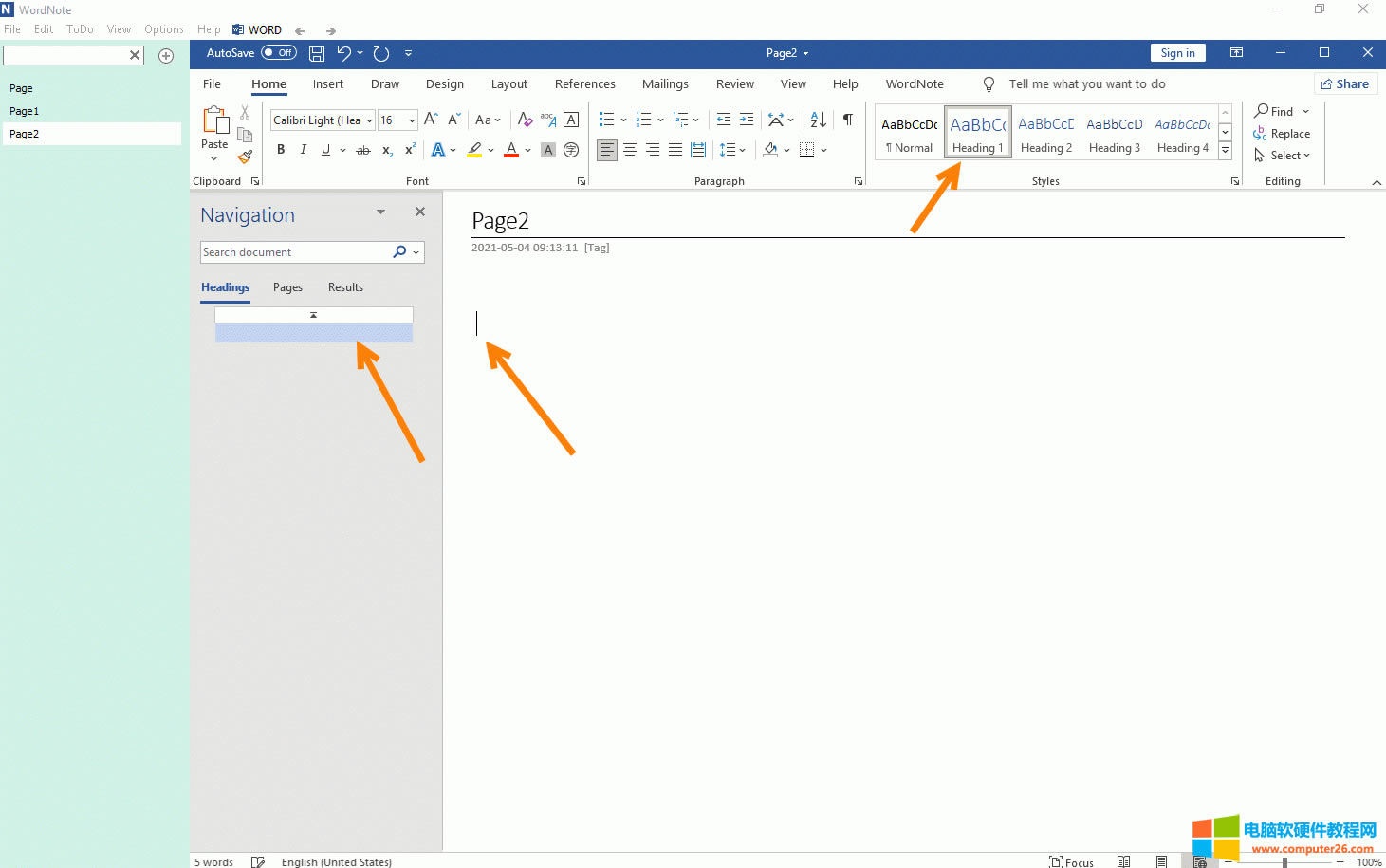Screen dimensions: 1386x868
Task: Switch to Pages tab in Navigation
Action: [287, 287]
